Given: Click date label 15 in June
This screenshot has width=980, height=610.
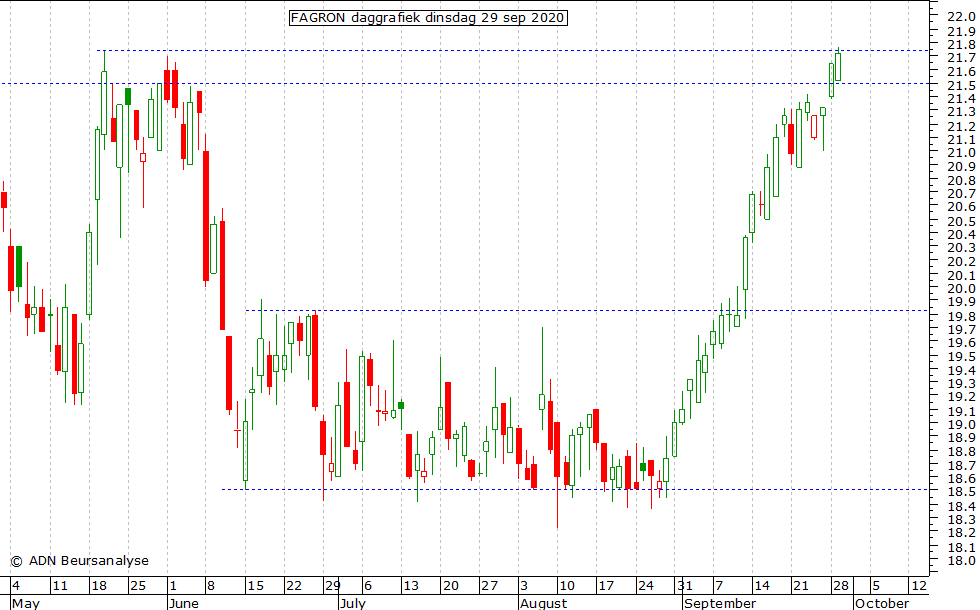Looking at the screenshot, I should pos(255,586).
